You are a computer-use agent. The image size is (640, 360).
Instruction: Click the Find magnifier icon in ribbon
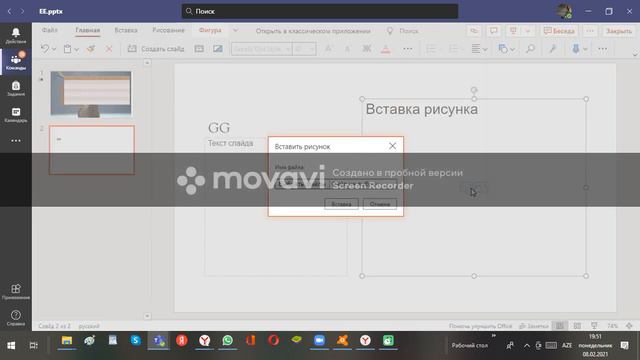[530, 49]
